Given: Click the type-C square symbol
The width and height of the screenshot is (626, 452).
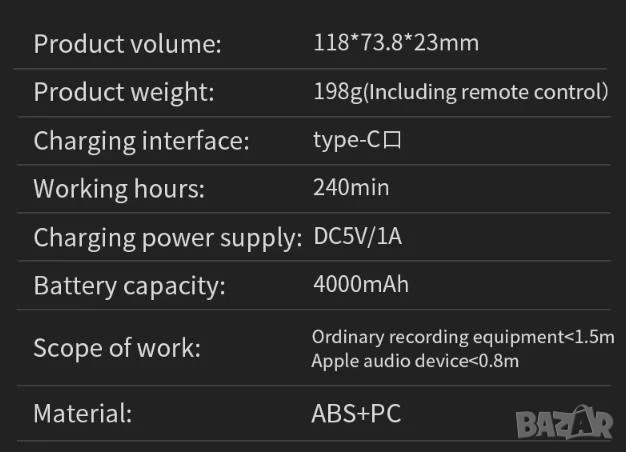Looking at the screenshot, I should tap(392, 141).
